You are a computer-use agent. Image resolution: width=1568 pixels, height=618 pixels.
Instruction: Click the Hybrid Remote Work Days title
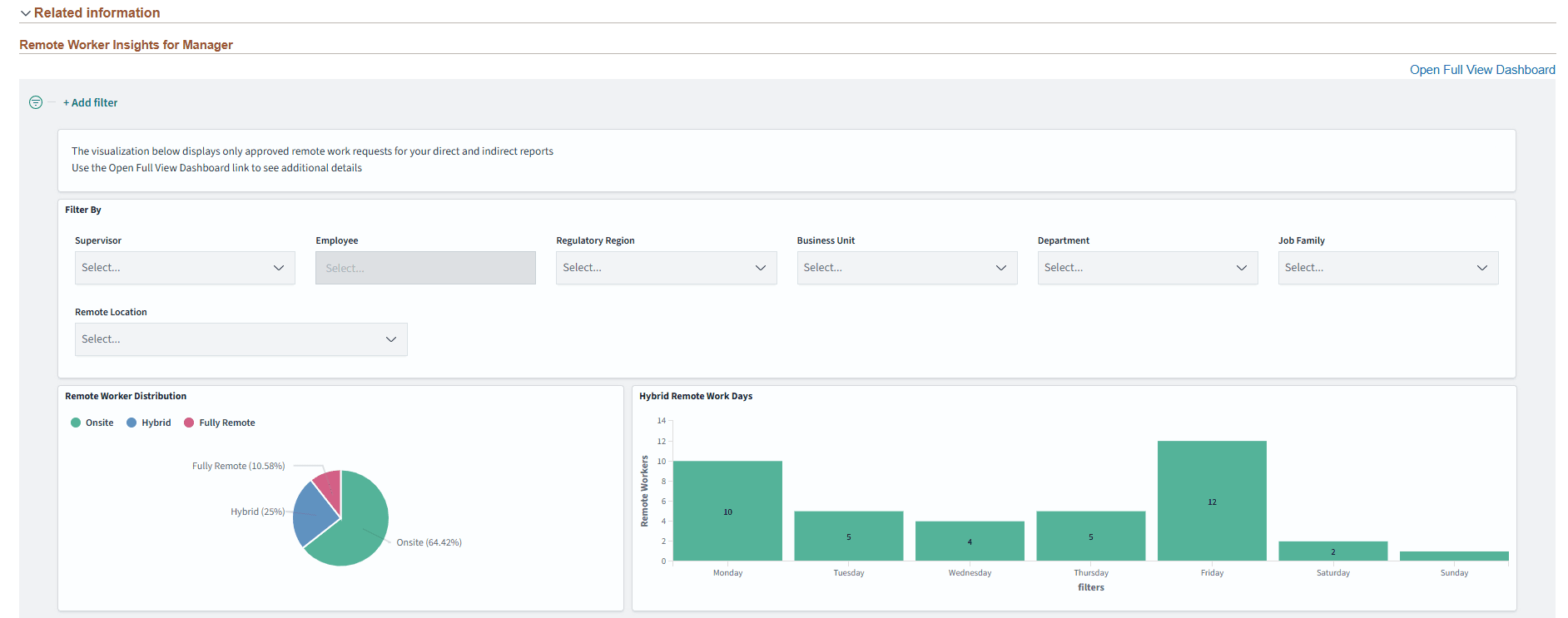[x=696, y=396]
